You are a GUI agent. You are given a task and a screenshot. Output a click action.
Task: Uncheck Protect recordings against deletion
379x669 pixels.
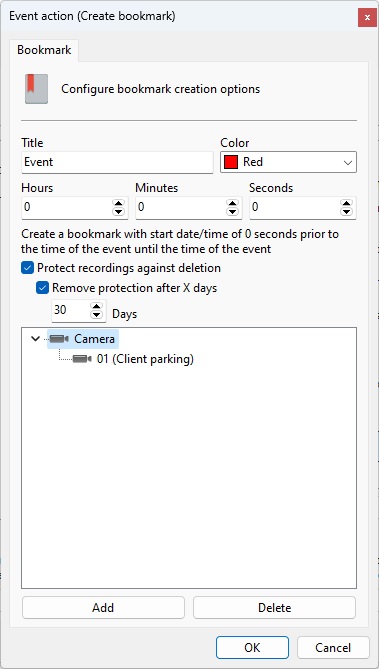tap(27, 268)
